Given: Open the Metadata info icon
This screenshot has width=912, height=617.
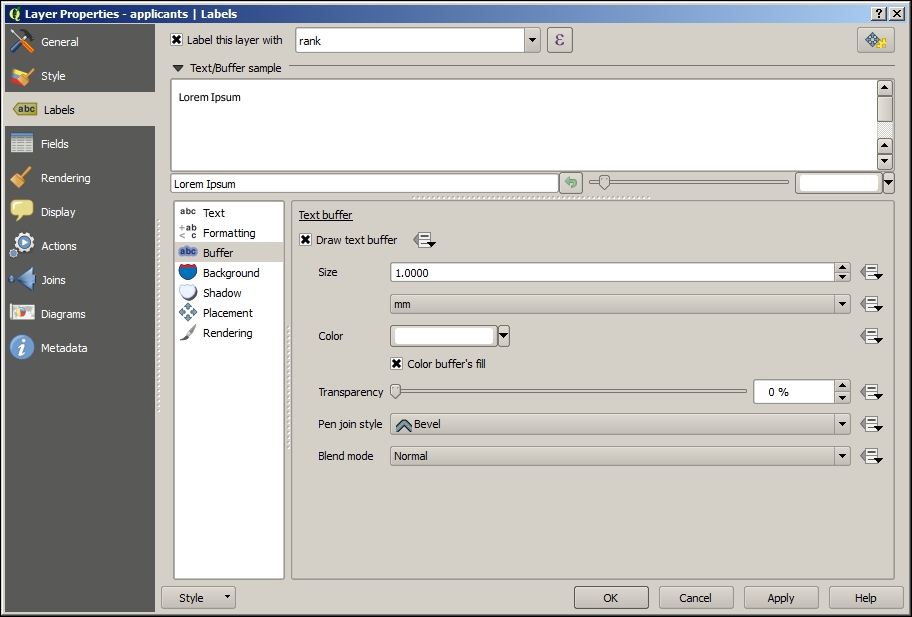Looking at the screenshot, I should tap(22, 348).
